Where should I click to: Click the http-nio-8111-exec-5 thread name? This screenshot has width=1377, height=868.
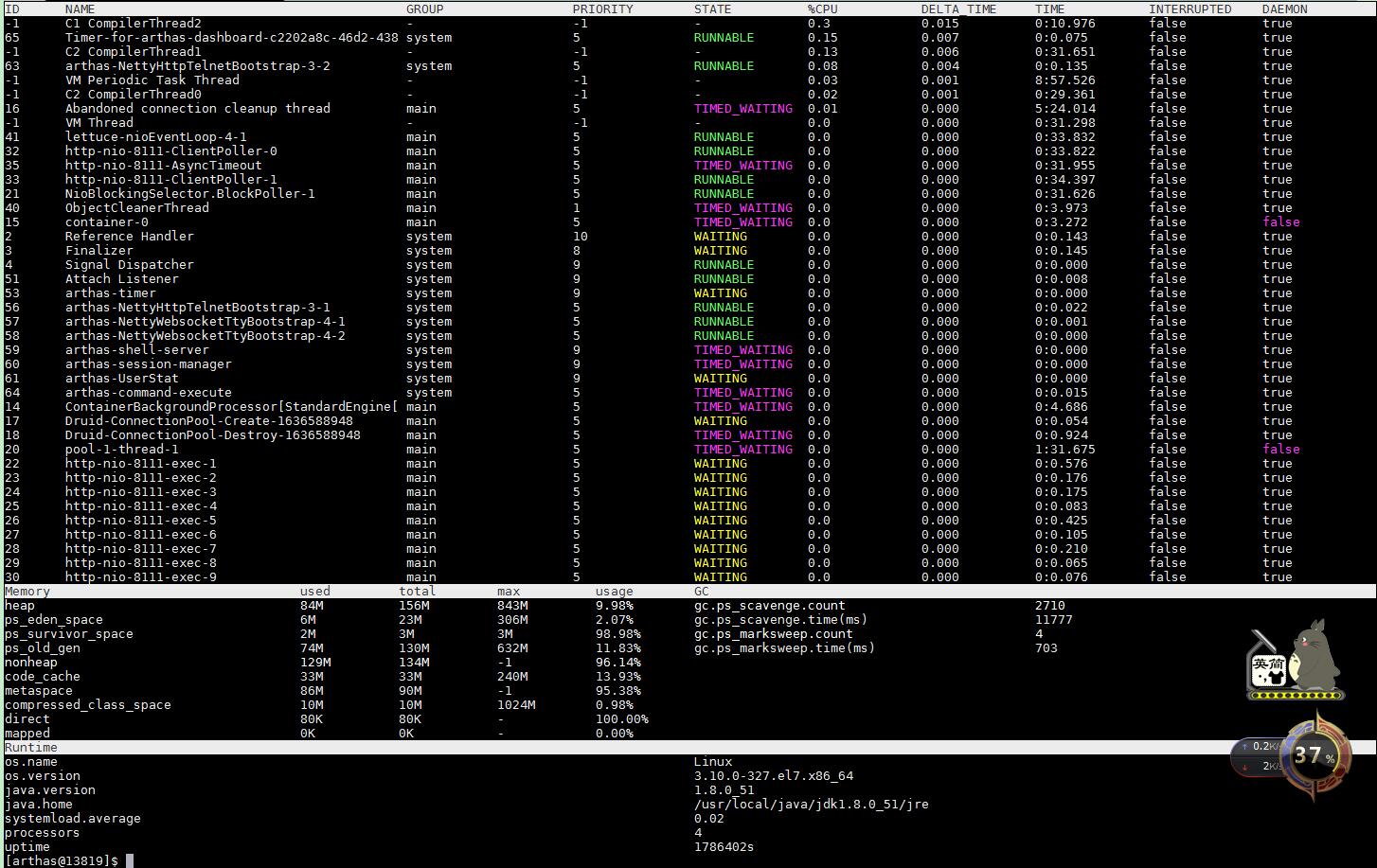coord(141,520)
